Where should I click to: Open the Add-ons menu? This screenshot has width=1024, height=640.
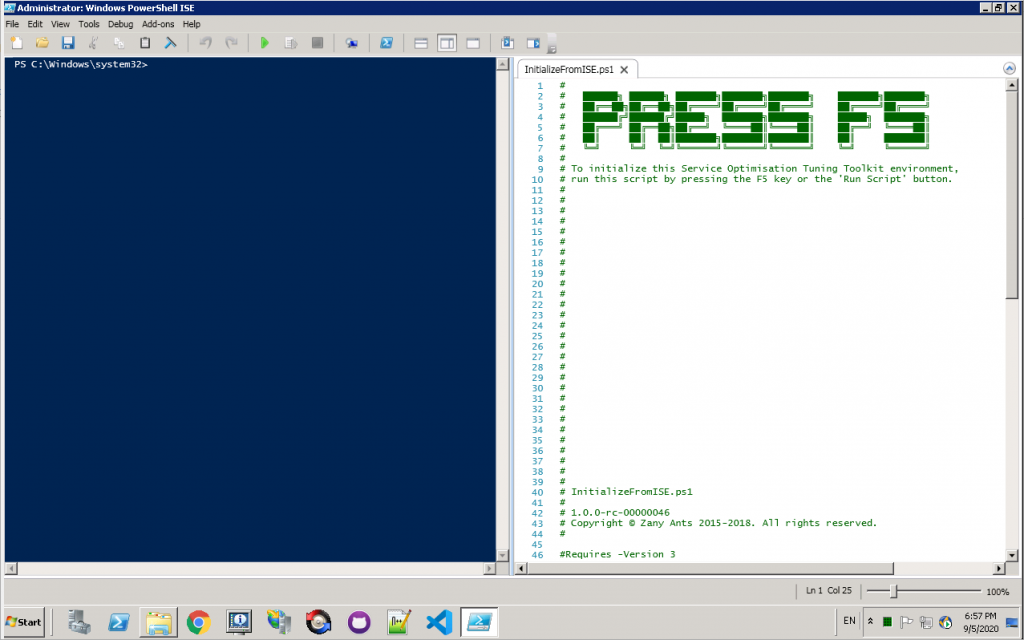click(x=158, y=24)
